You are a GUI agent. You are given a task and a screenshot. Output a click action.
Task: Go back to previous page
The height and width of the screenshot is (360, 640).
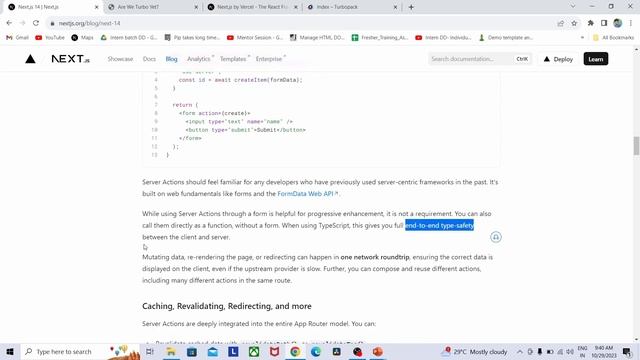pyautogui.click(x=9, y=23)
